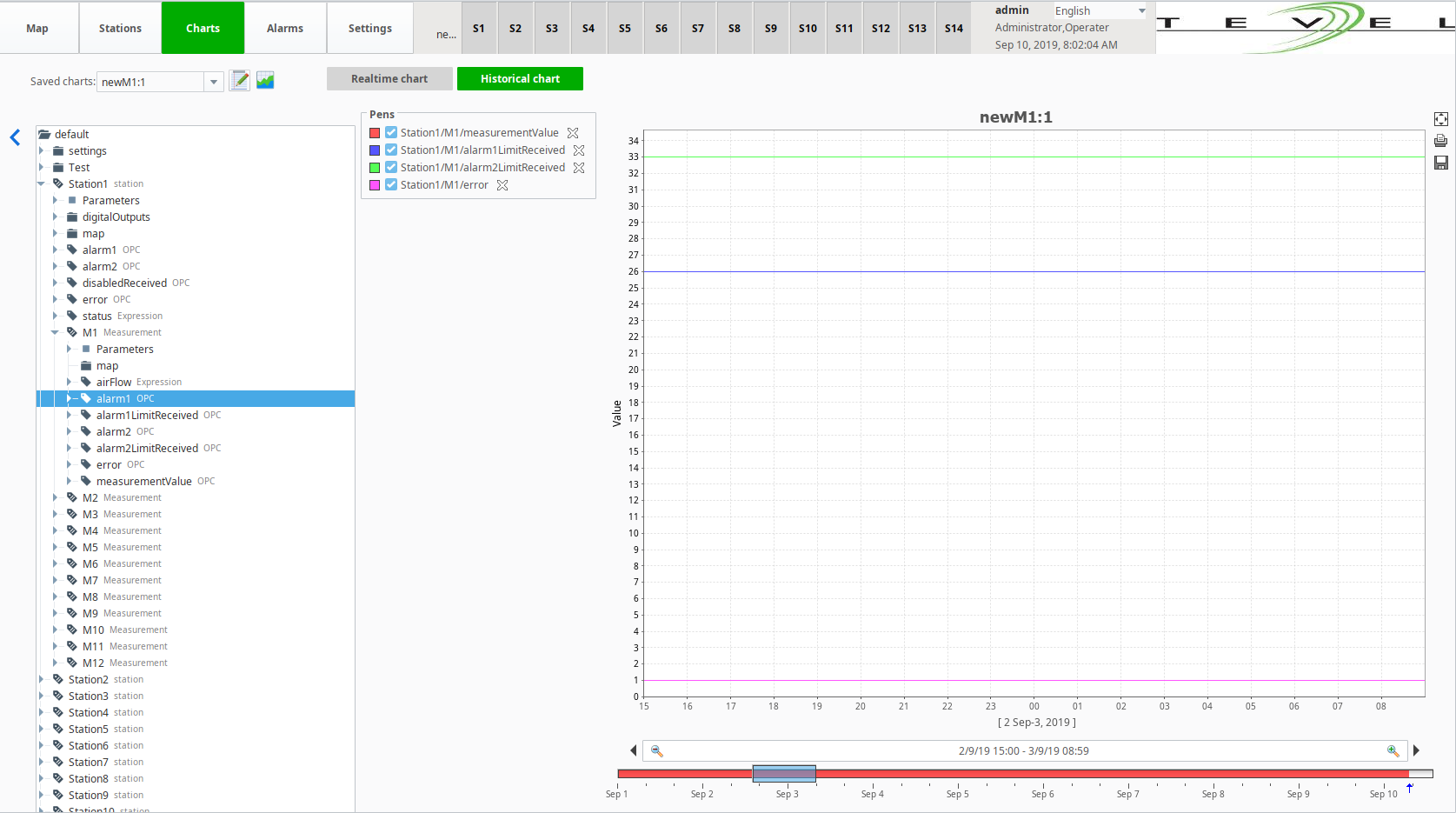Click the fullscreen chart icon
Image resolution: width=1456 pixels, height=813 pixels.
point(1440,119)
